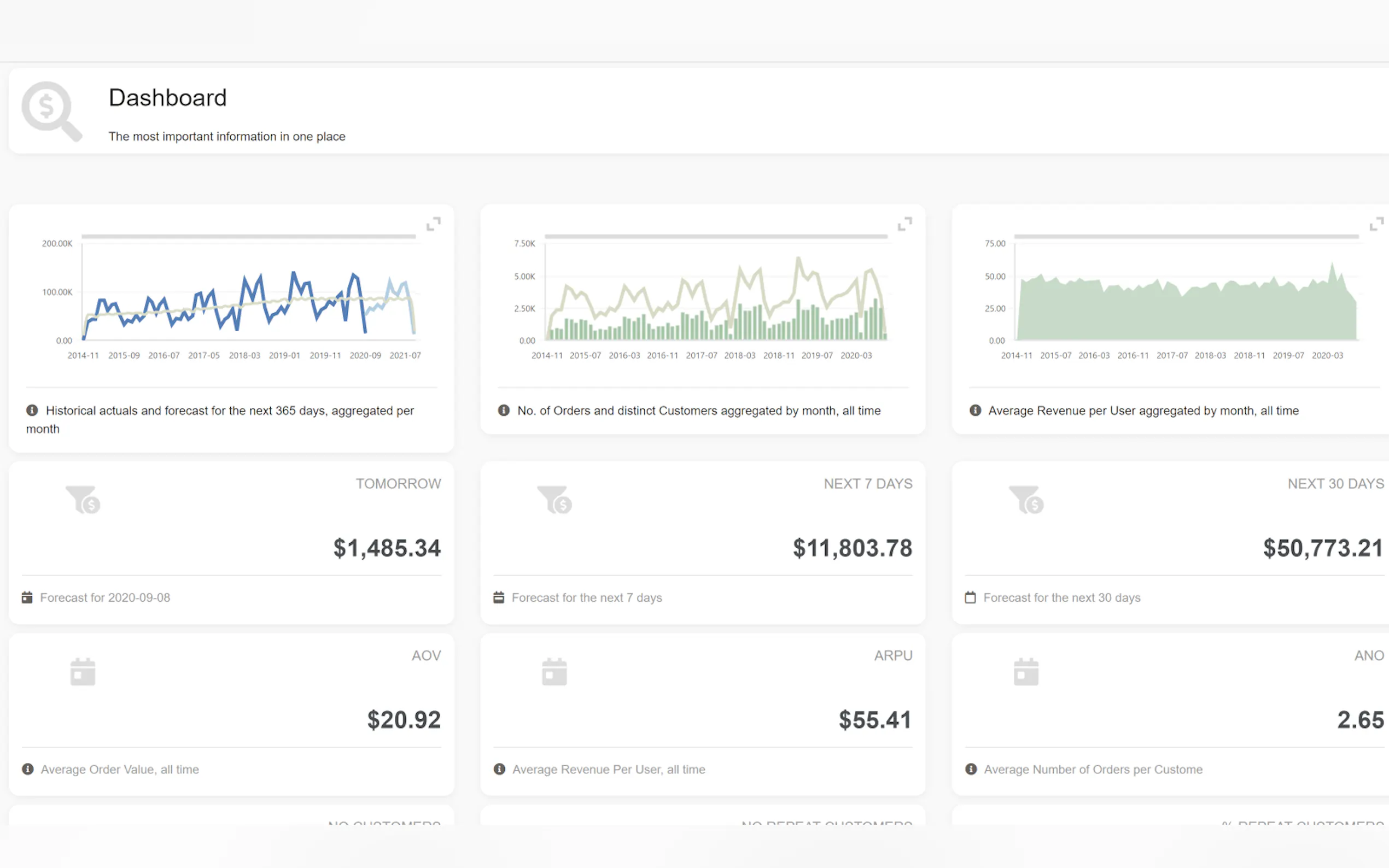Click the funnel icon in the Tomorrow card

(83, 499)
